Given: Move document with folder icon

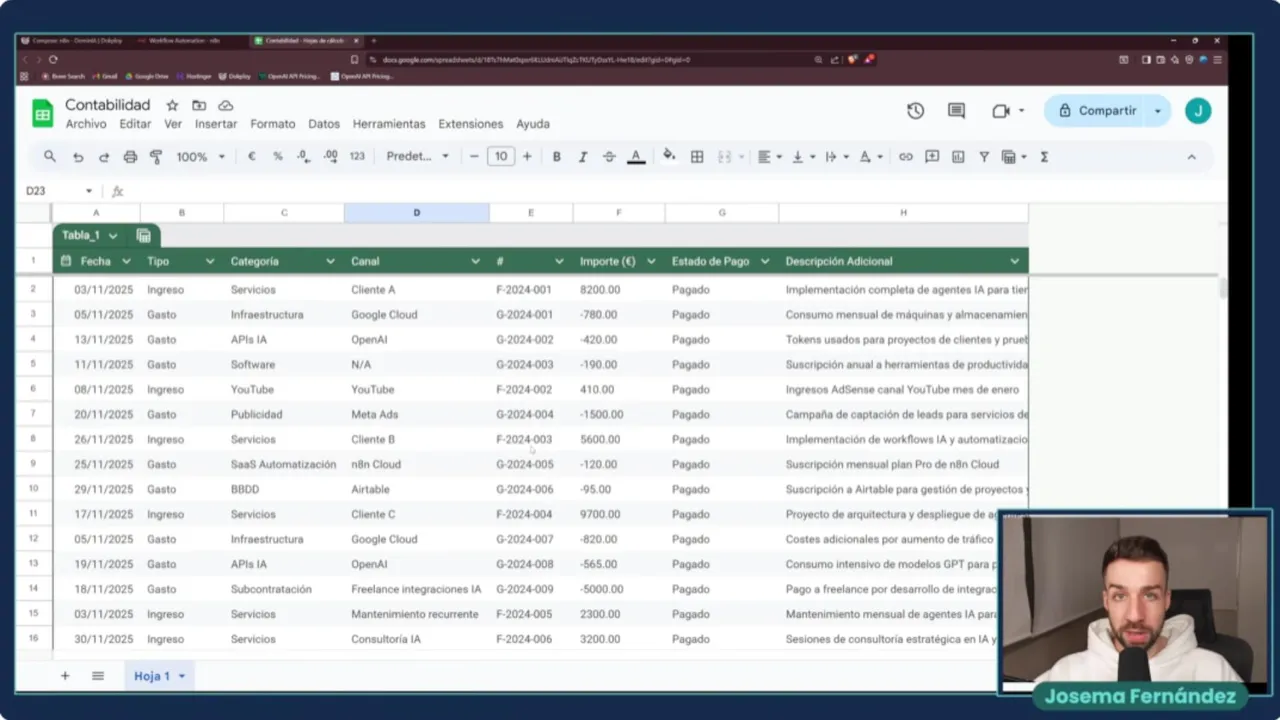Looking at the screenshot, I should (199, 106).
